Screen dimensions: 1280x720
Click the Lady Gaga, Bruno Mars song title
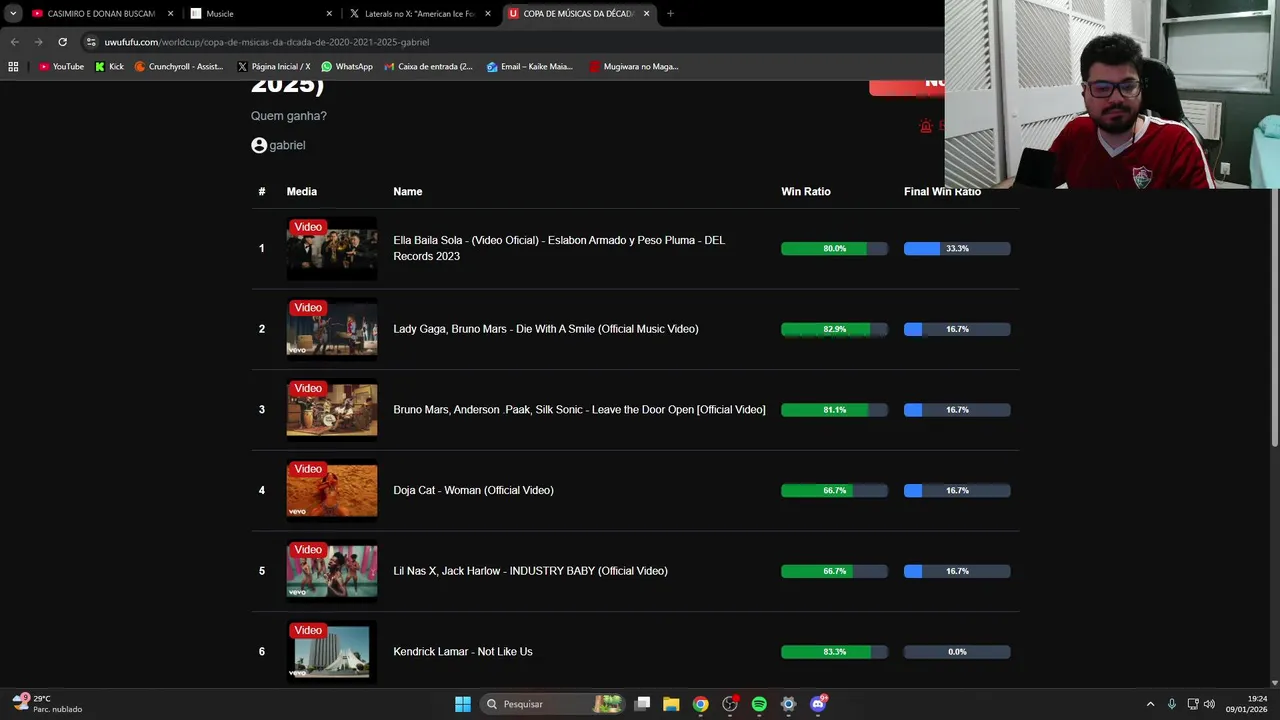[546, 329]
